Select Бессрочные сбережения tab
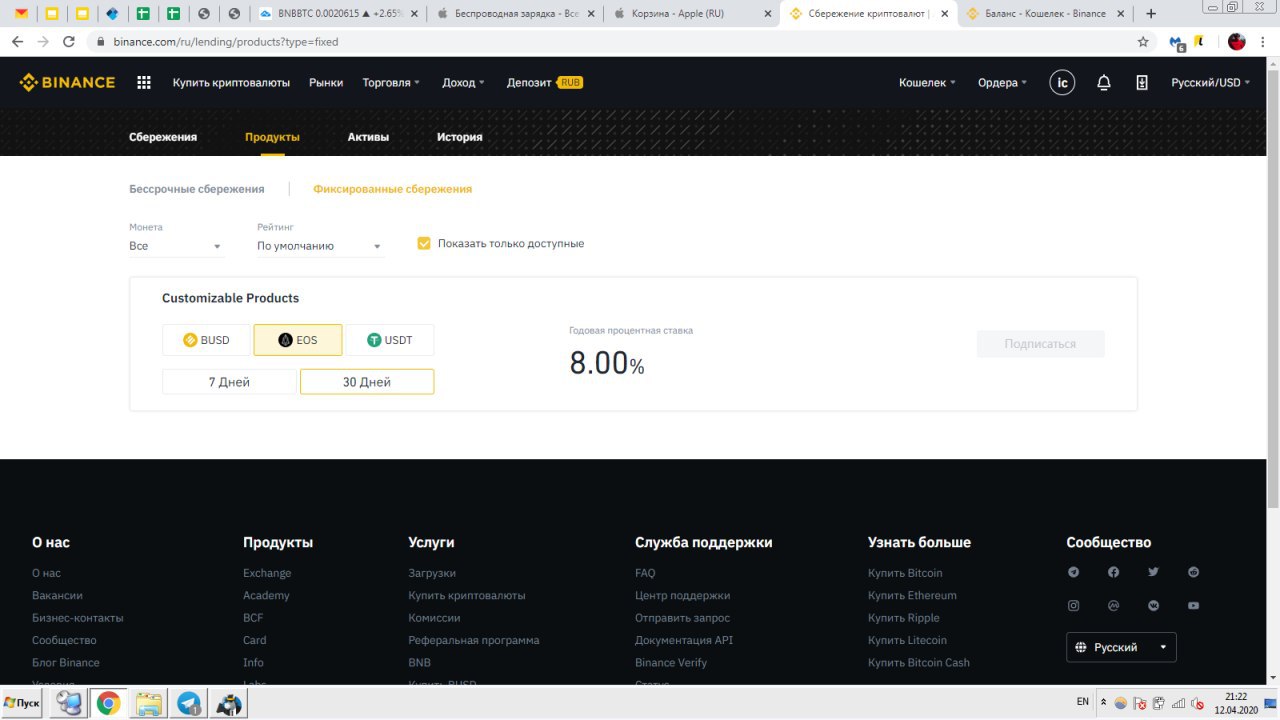Screen dimensions: 1280x720 pos(197,189)
